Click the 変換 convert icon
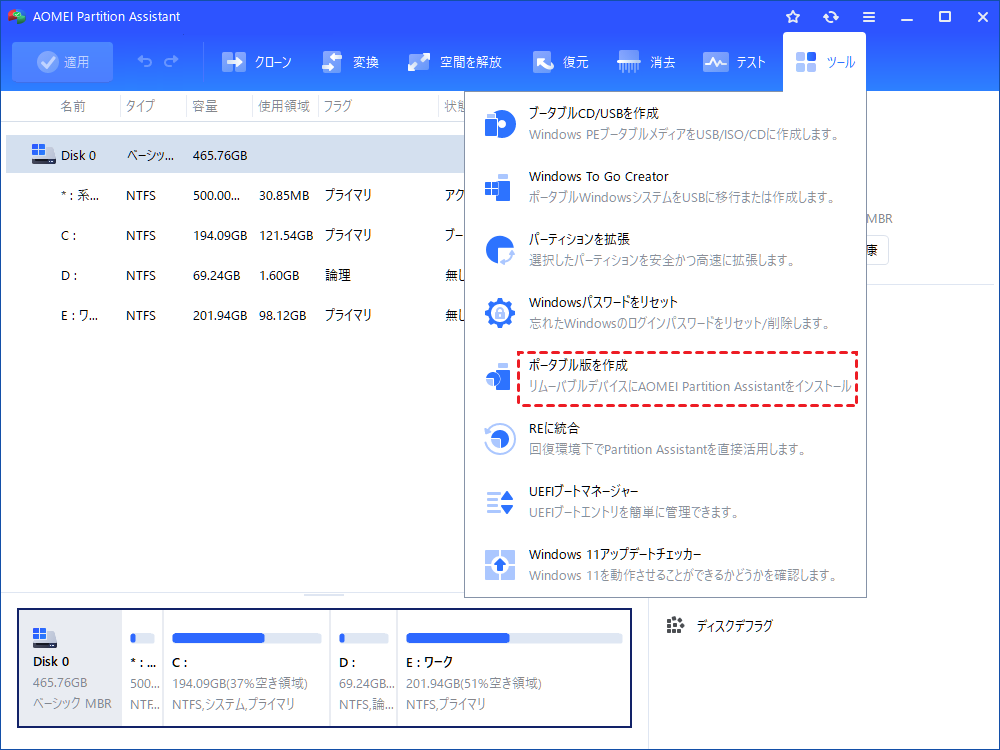The image size is (1000, 750). 332,62
